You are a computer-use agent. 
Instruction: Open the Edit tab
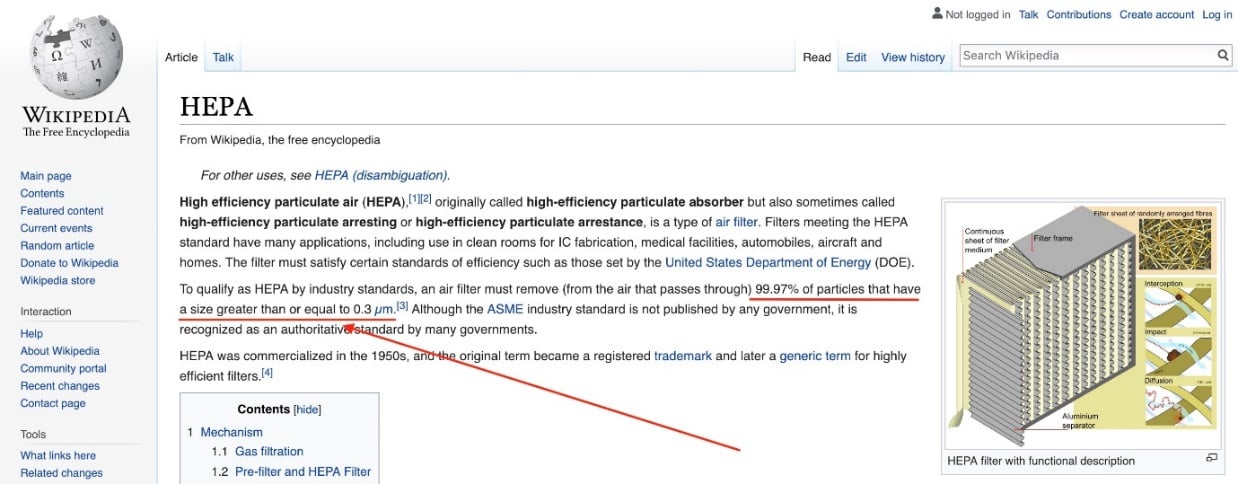856,57
